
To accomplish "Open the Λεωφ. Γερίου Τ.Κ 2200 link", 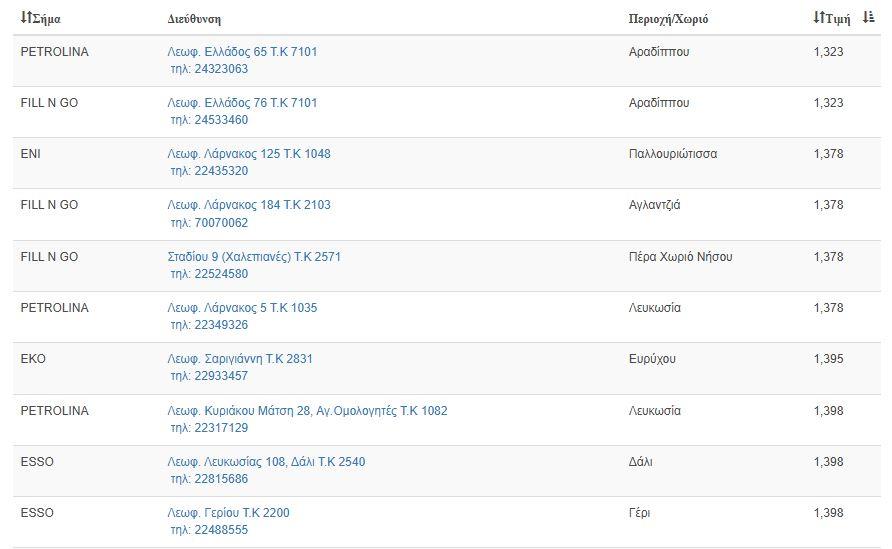I will point(228,513).
